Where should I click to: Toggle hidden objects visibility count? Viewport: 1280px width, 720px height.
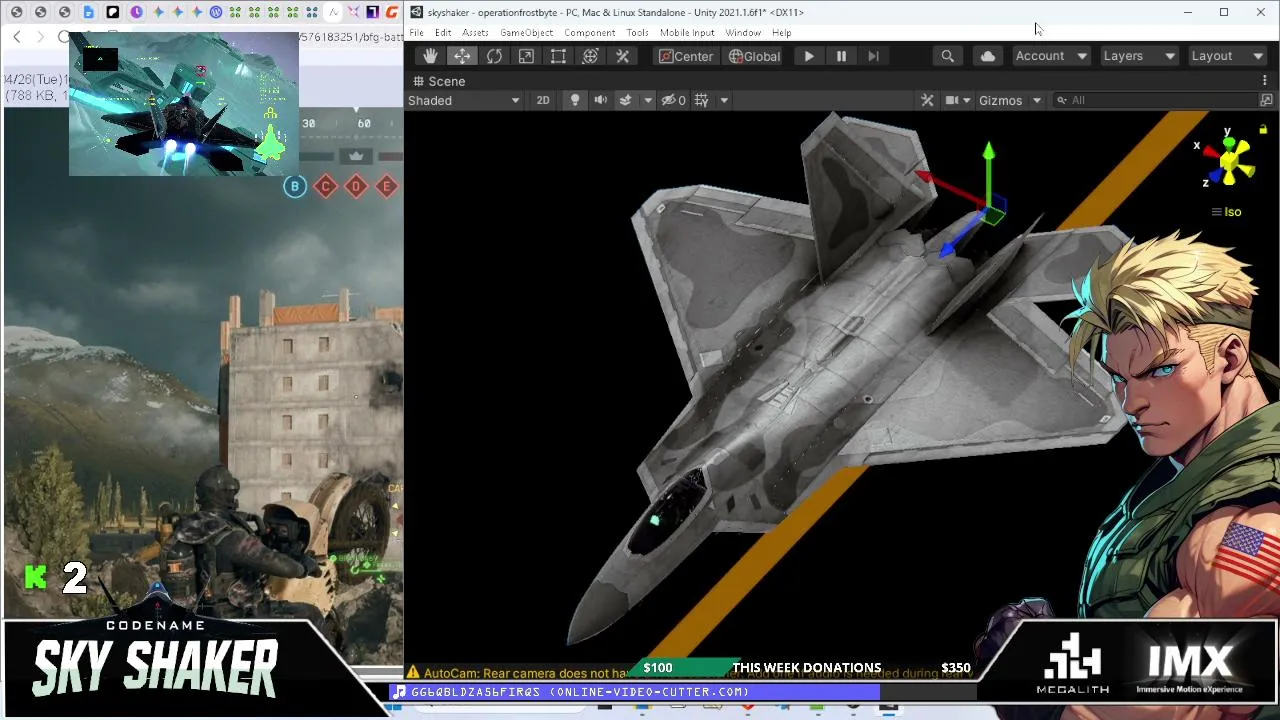pyautogui.click(x=674, y=100)
